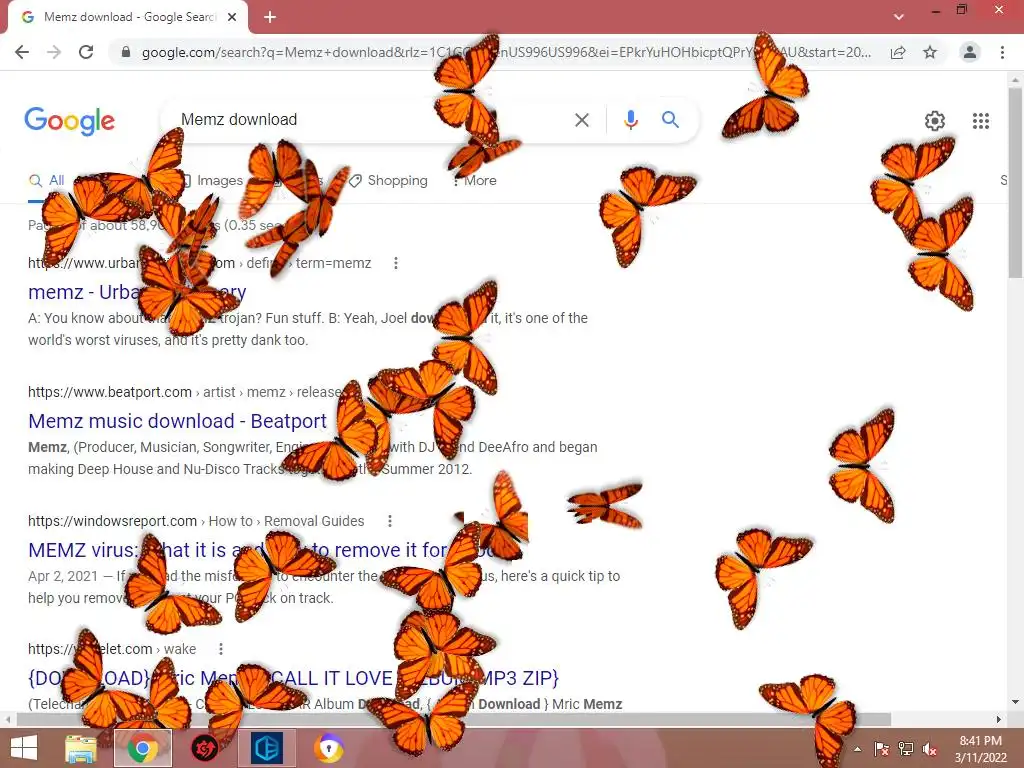Switch to Chrome in taskbar
The width and height of the screenshot is (1024, 768).
(143, 748)
